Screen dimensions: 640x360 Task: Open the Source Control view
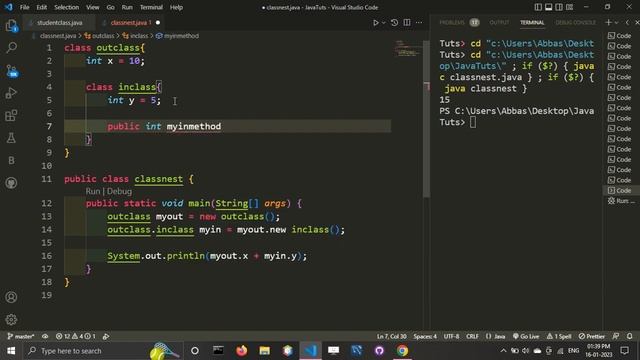click(11, 71)
